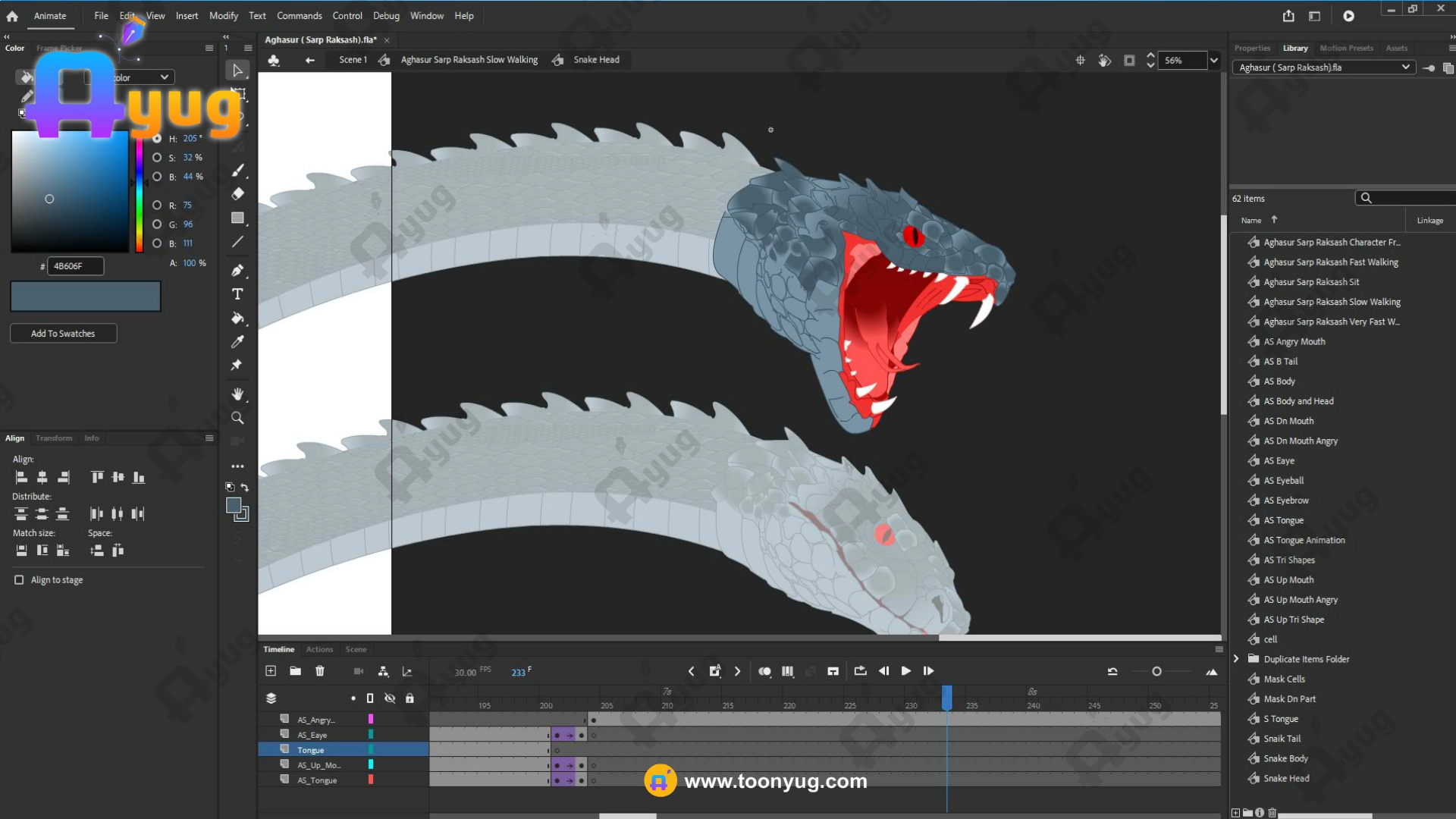The height and width of the screenshot is (819, 1456).
Task: Select the Hand tool
Action: point(237,394)
